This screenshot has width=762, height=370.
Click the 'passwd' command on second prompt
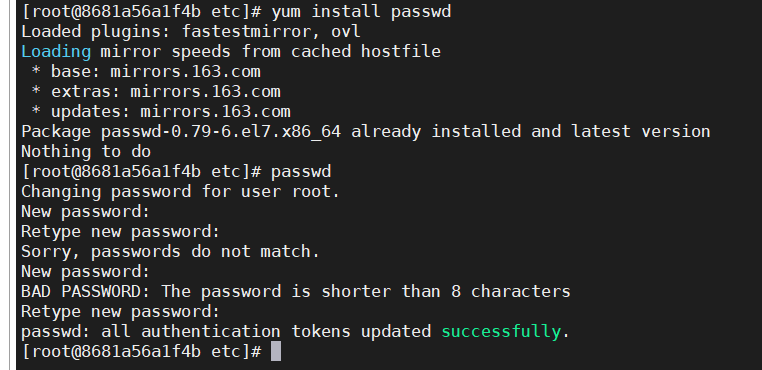click(301, 172)
